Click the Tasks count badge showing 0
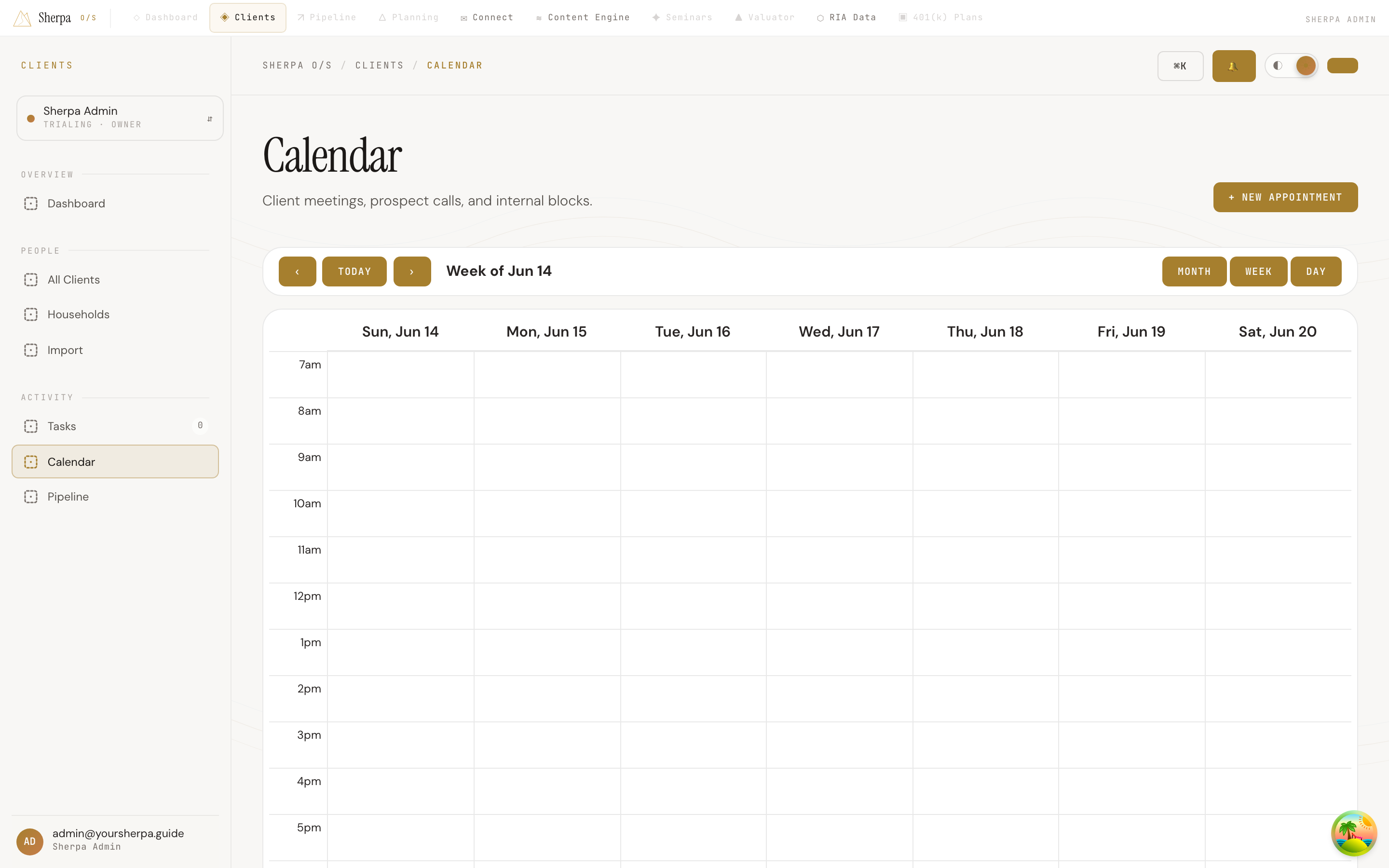 200,425
